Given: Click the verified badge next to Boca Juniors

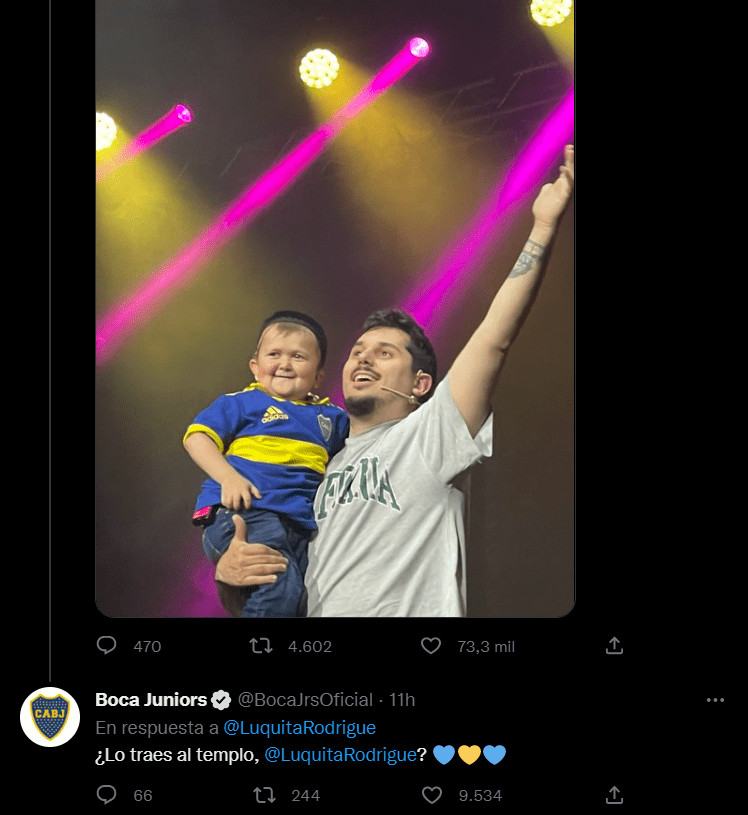Looking at the screenshot, I should pyautogui.click(x=221, y=700).
